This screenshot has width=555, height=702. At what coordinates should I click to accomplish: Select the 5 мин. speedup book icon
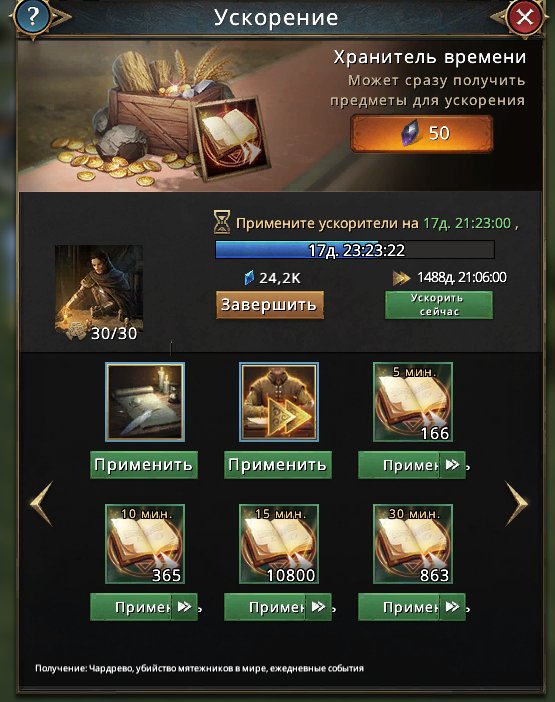(x=413, y=402)
